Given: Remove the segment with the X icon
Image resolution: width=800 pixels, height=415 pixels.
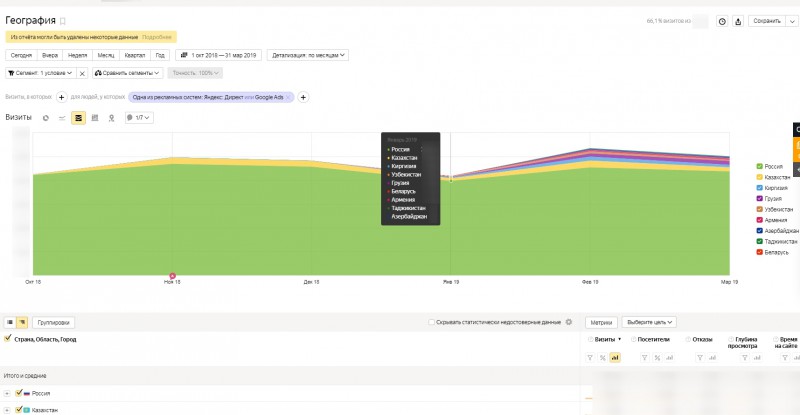Looking at the screenshot, I should click(x=82, y=74).
